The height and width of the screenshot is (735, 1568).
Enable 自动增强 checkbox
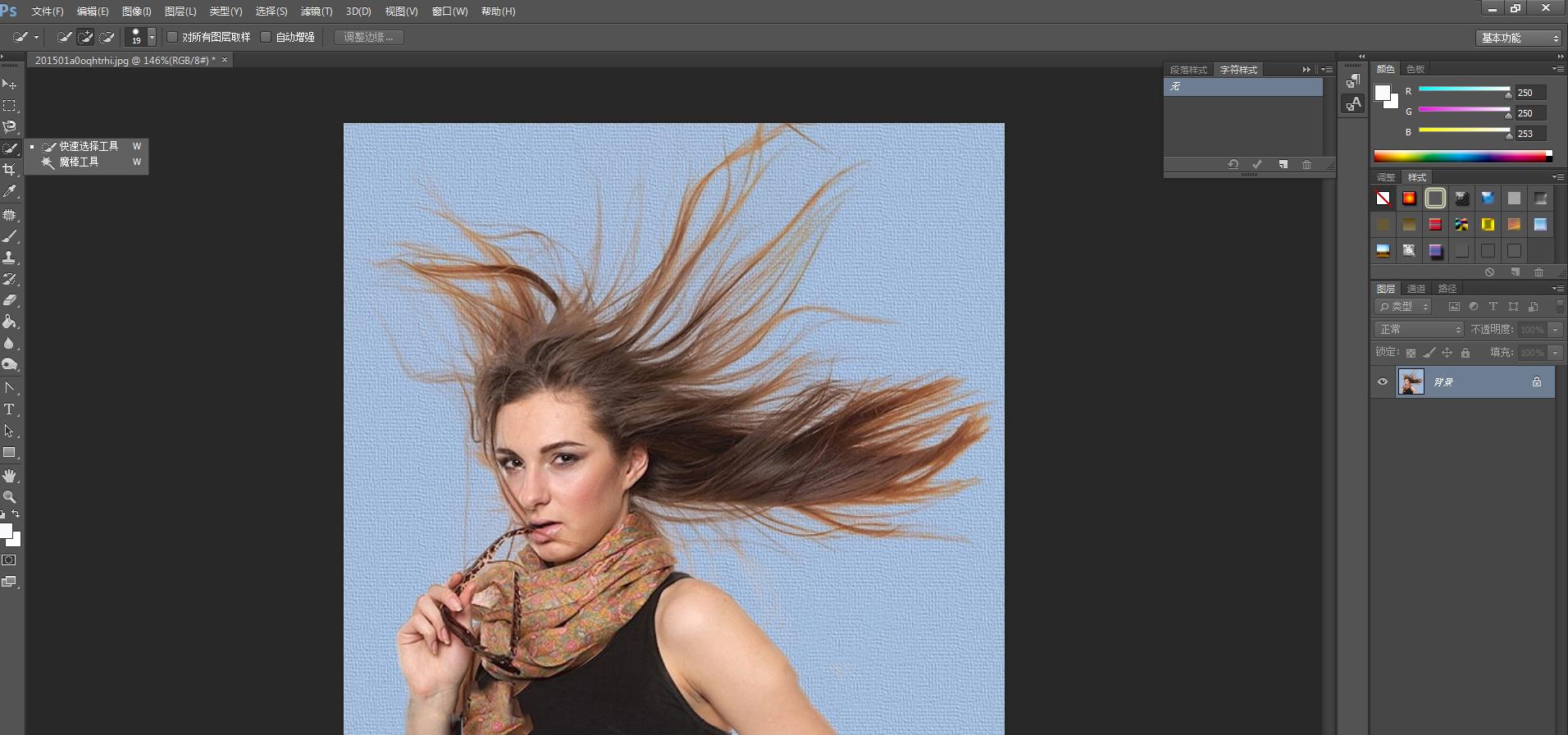(266, 37)
